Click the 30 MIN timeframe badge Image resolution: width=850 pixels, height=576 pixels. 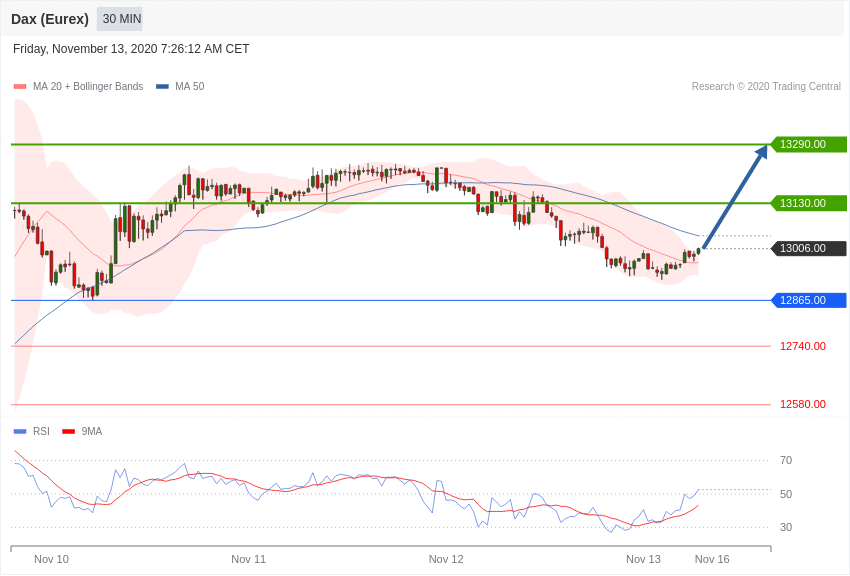(120, 19)
